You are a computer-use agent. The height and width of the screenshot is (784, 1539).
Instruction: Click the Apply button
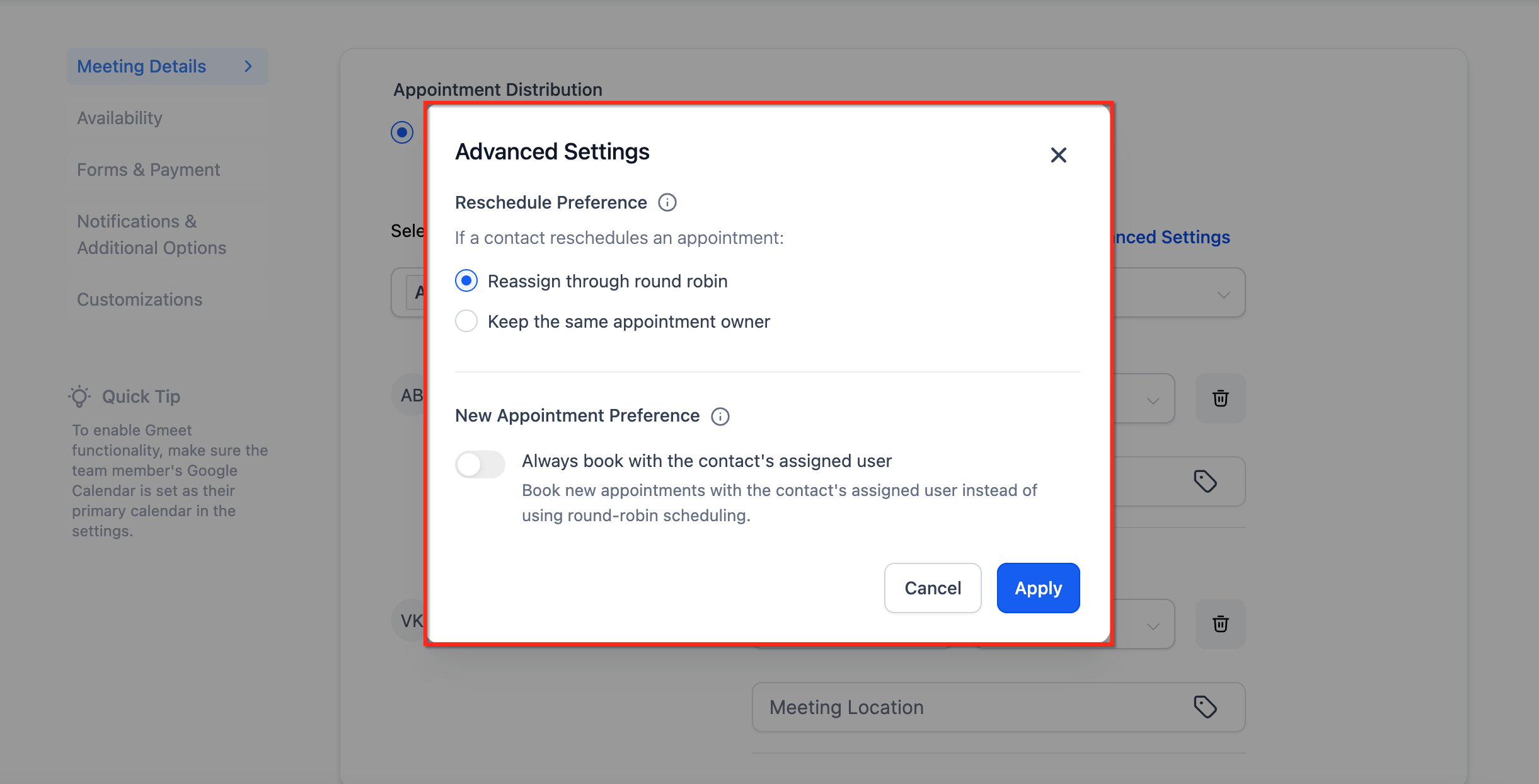[x=1038, y=588]
